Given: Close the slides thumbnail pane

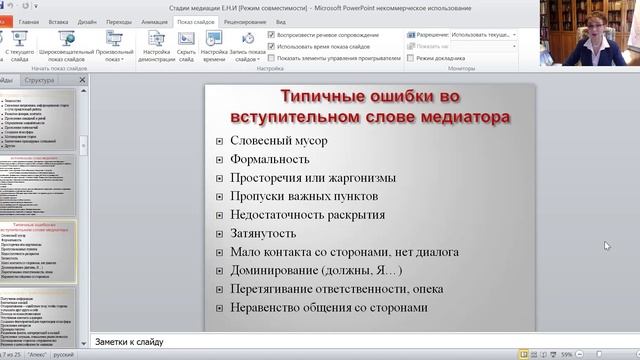Looking at the screenshot, I should click(82, 80).
